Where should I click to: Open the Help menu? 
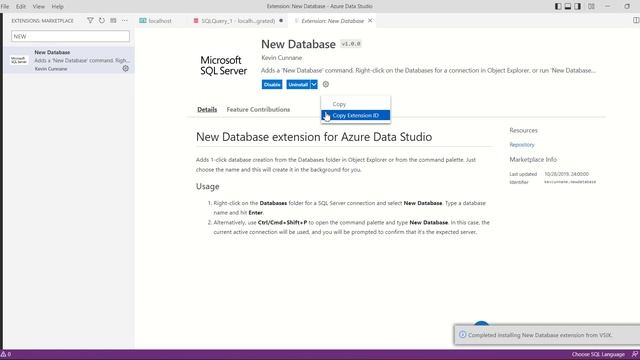pos(58,7)
